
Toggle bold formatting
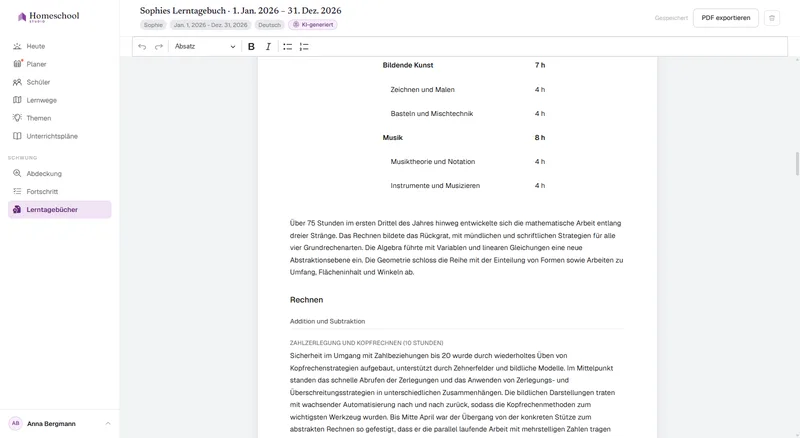(251, 46)
